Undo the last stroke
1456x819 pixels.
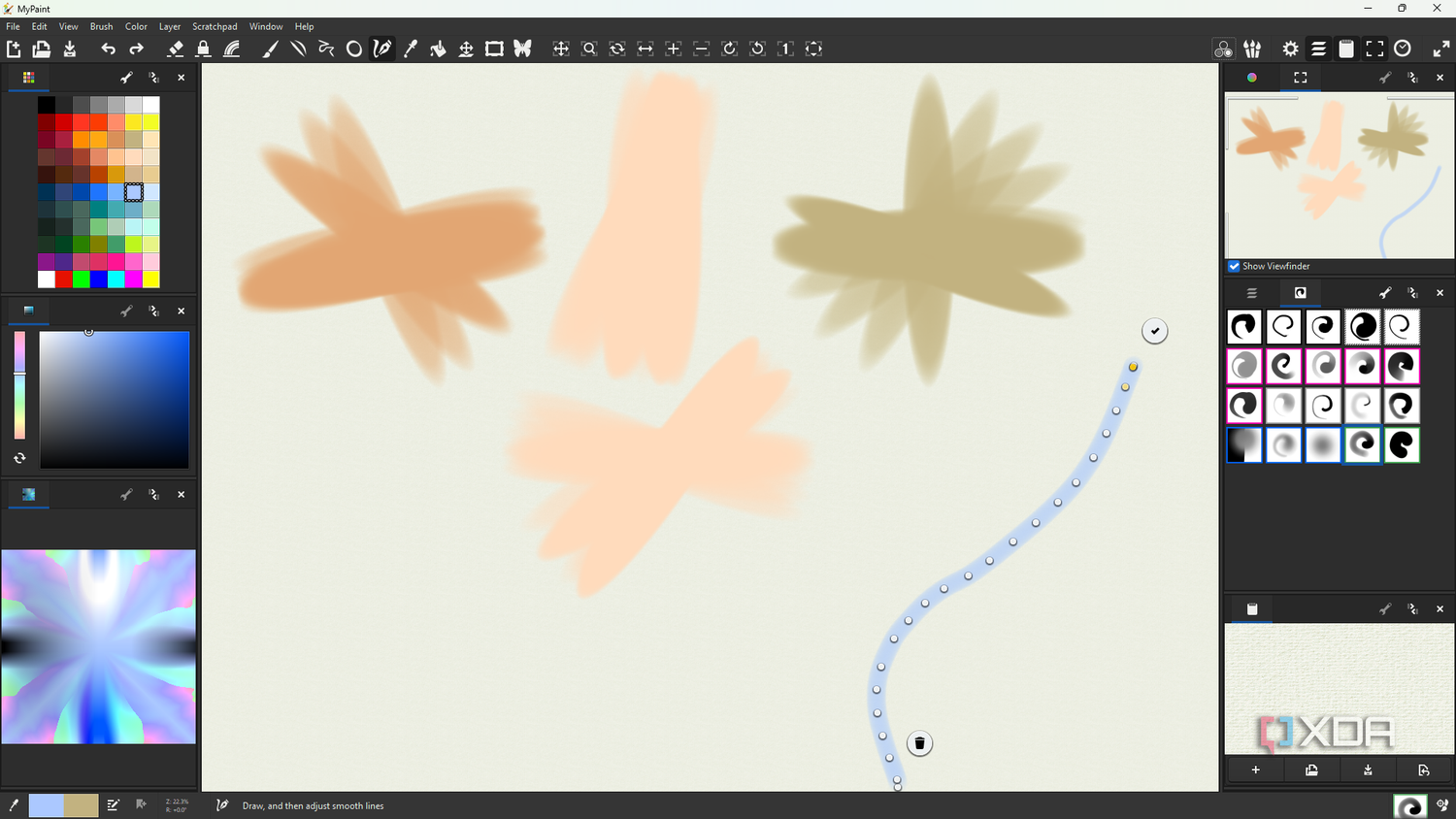(x=108, y=49)
